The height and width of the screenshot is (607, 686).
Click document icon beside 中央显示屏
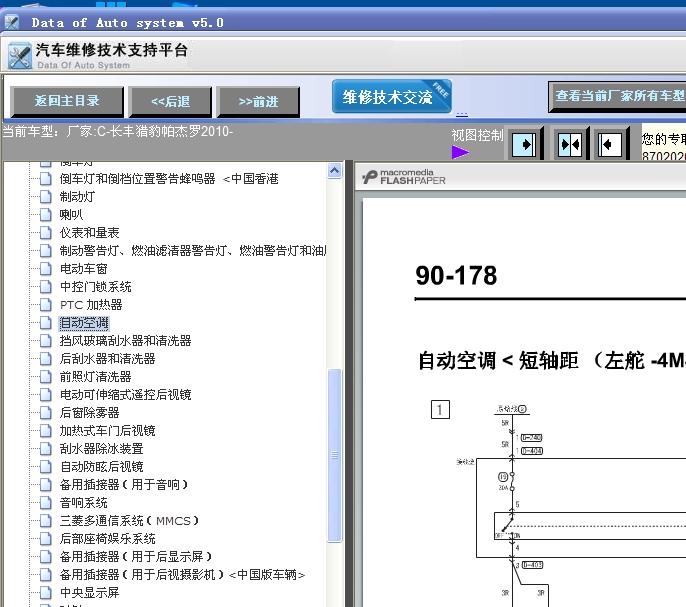click(46, 593)
